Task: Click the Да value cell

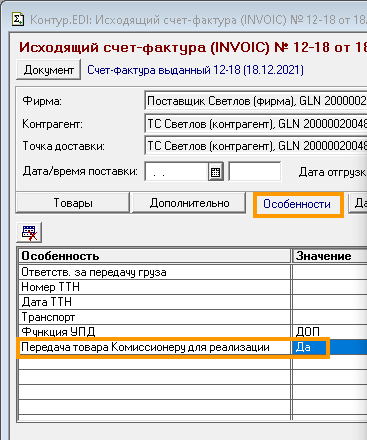Action: (330, 347)
